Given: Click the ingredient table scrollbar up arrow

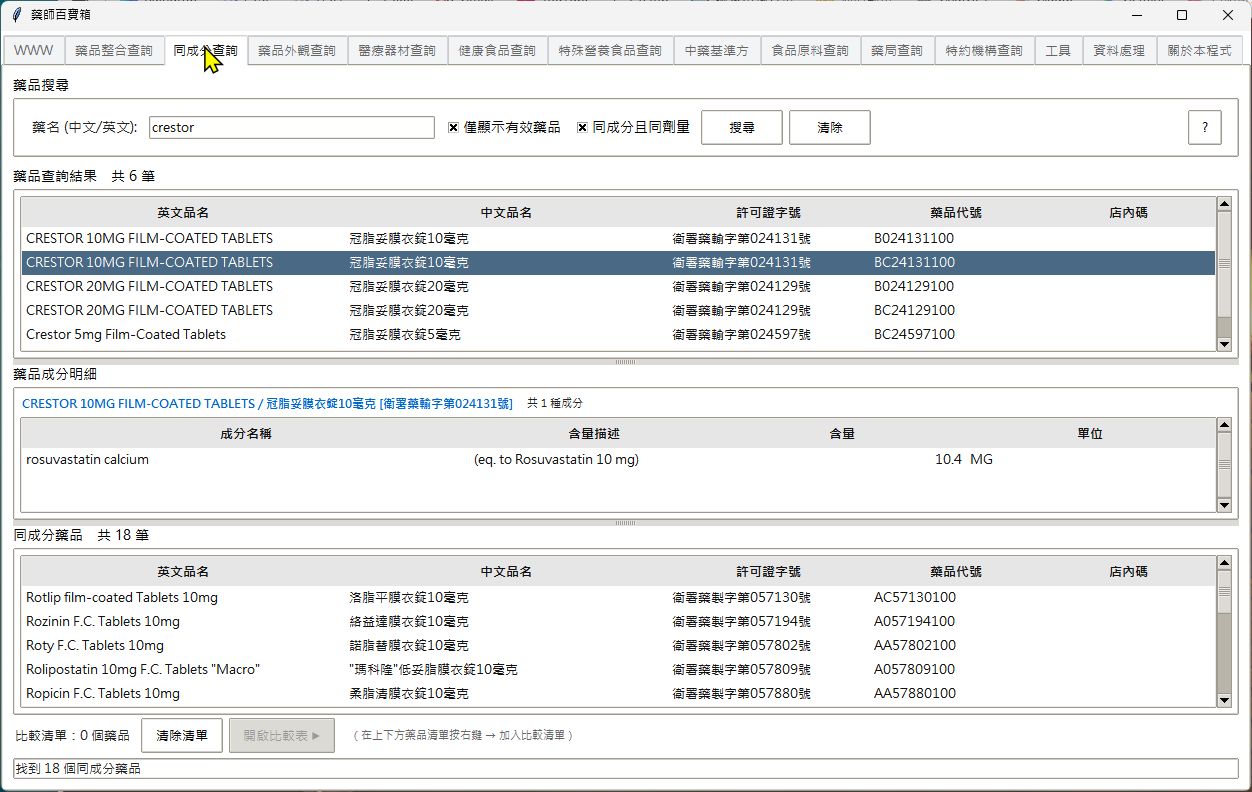Looking at the screenshot, I should 1224,426.
